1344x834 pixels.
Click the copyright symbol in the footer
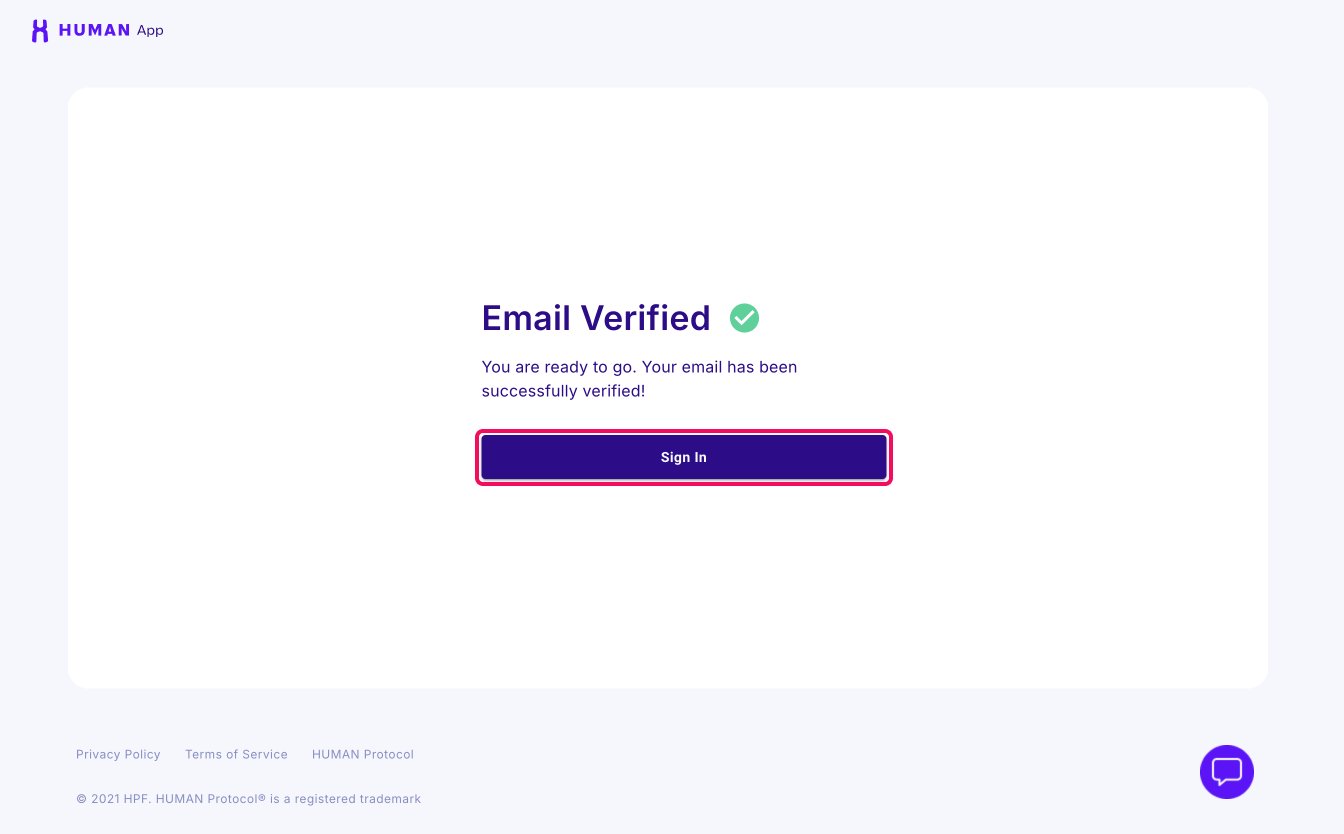click(81, 799)
